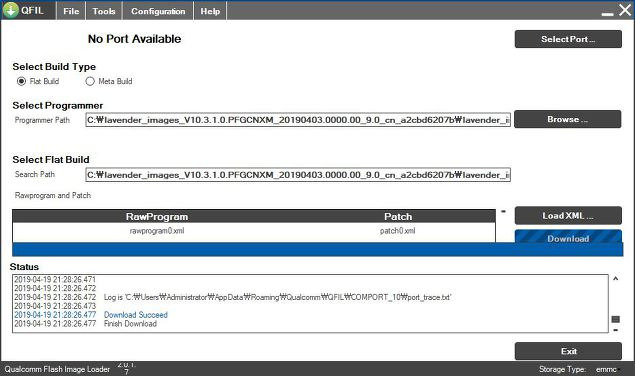The height and width of the screenshot is (376, 635).
Task: Click the Patch column header
Action: tap(398, 216)
